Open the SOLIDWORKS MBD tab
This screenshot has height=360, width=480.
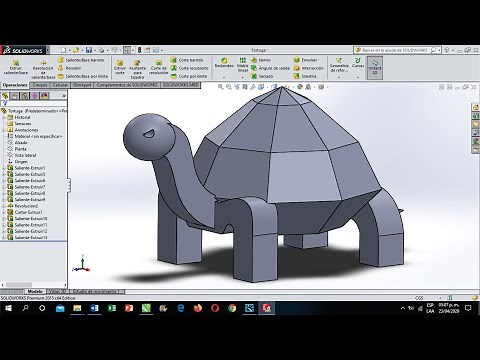pos(180,85)
